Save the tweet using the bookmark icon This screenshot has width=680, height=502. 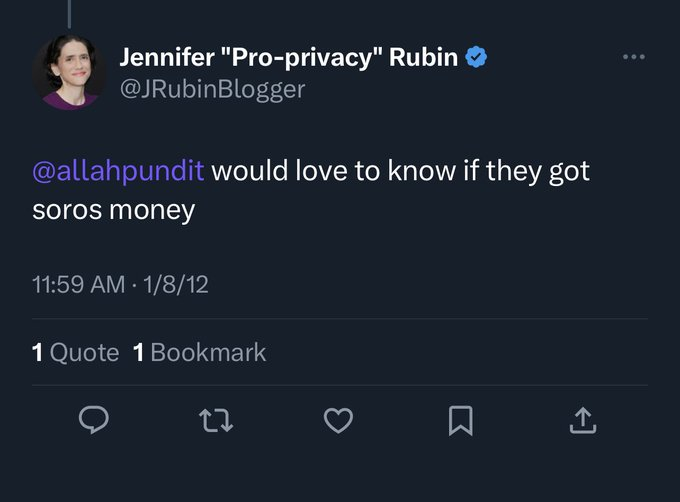461,420
